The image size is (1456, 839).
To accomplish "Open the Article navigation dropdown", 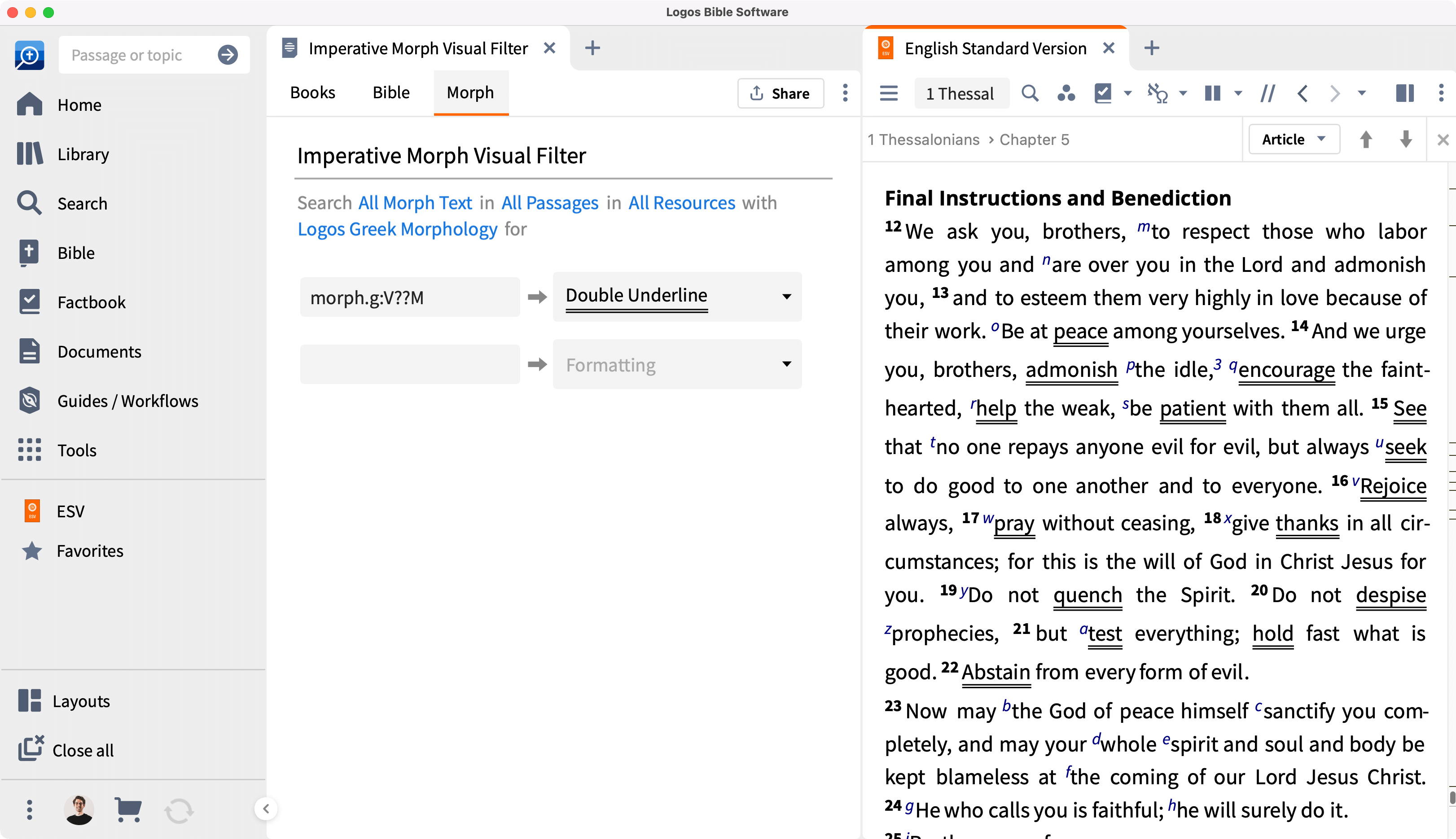I will 1294,140.
